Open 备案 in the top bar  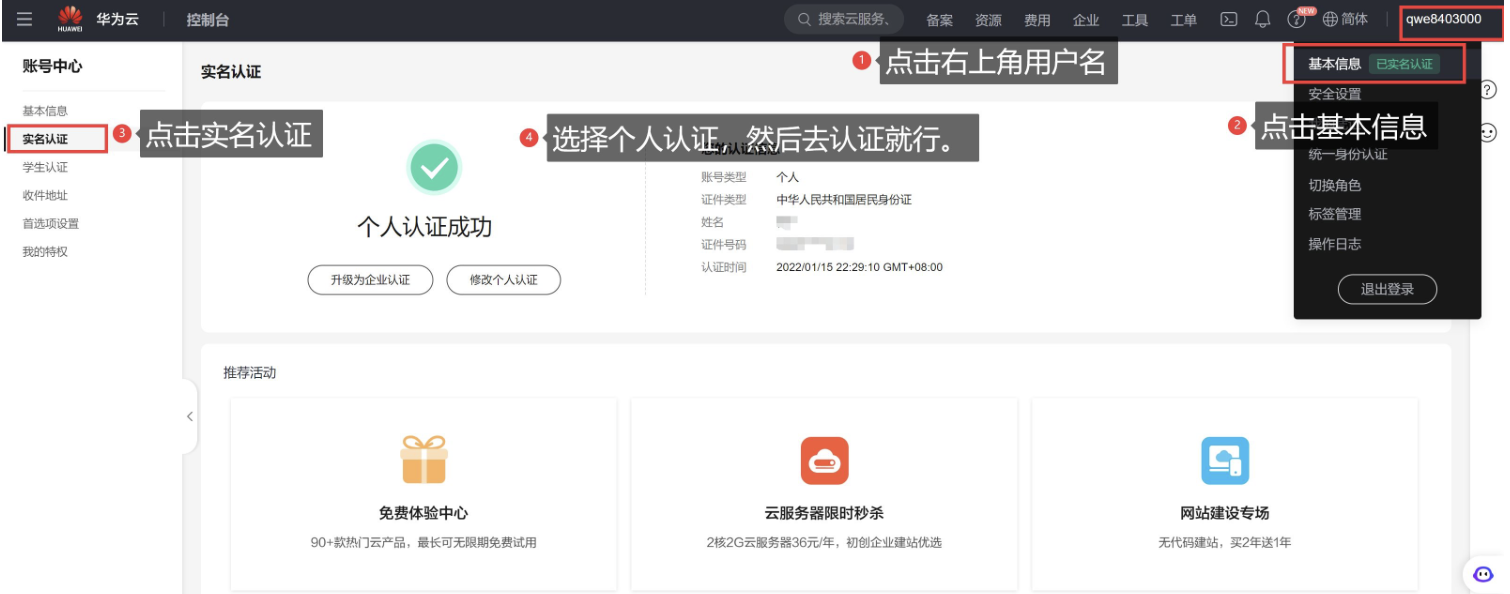(939, 20)
